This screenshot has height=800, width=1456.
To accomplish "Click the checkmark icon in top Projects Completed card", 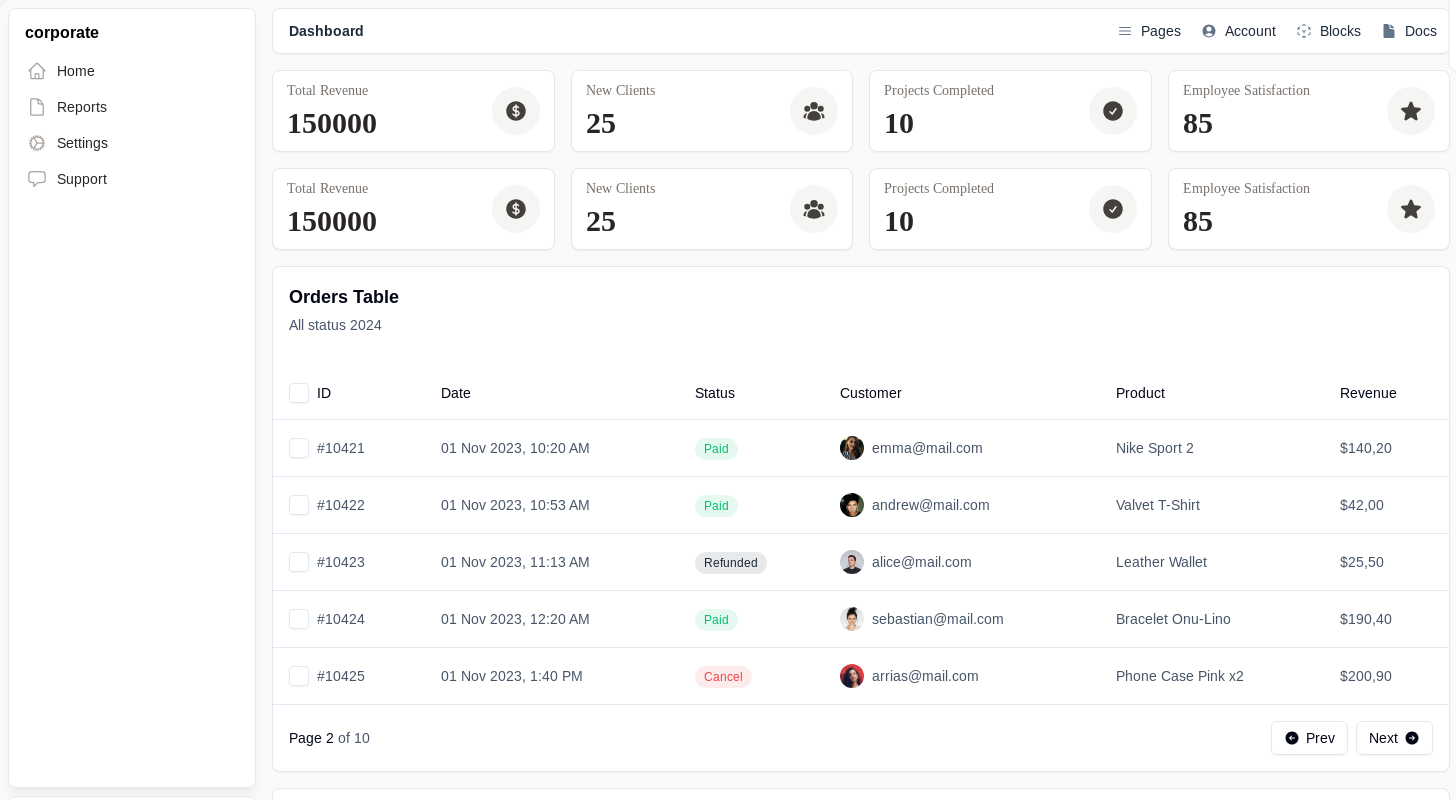I will point(1113,111).
